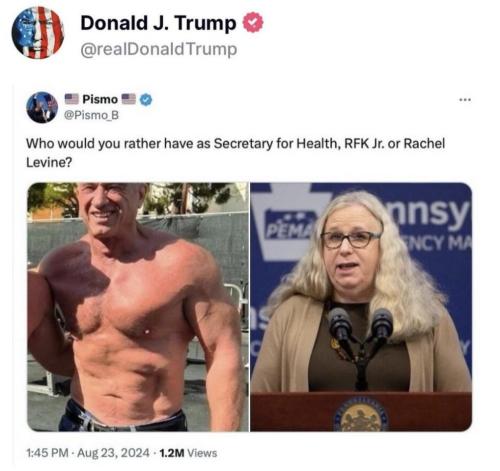Click the flag emoji after the Pismo name

[128, 99]
